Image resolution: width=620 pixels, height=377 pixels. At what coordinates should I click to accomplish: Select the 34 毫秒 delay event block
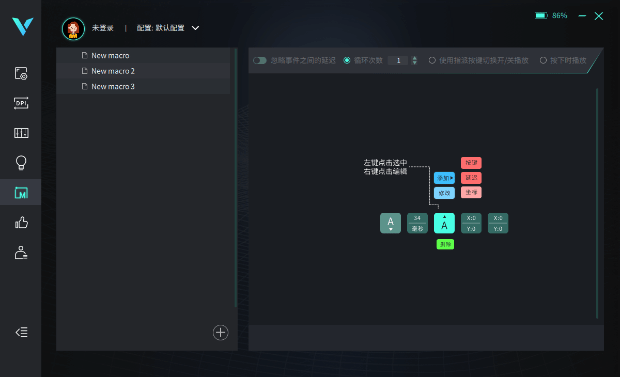417,223
